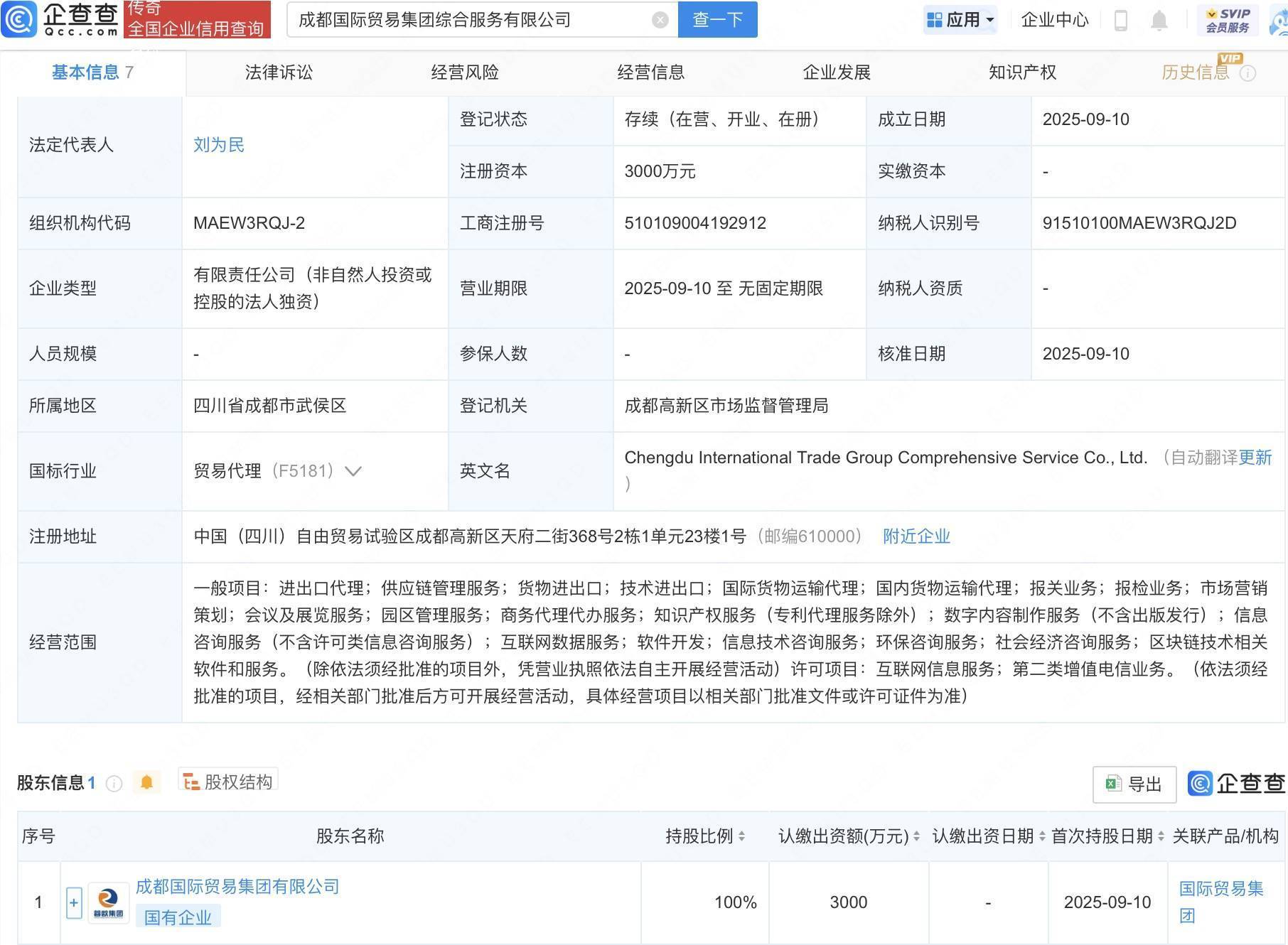Expand shareholder row with plus icon
The image size is (1288, 945).
[74, 902]
